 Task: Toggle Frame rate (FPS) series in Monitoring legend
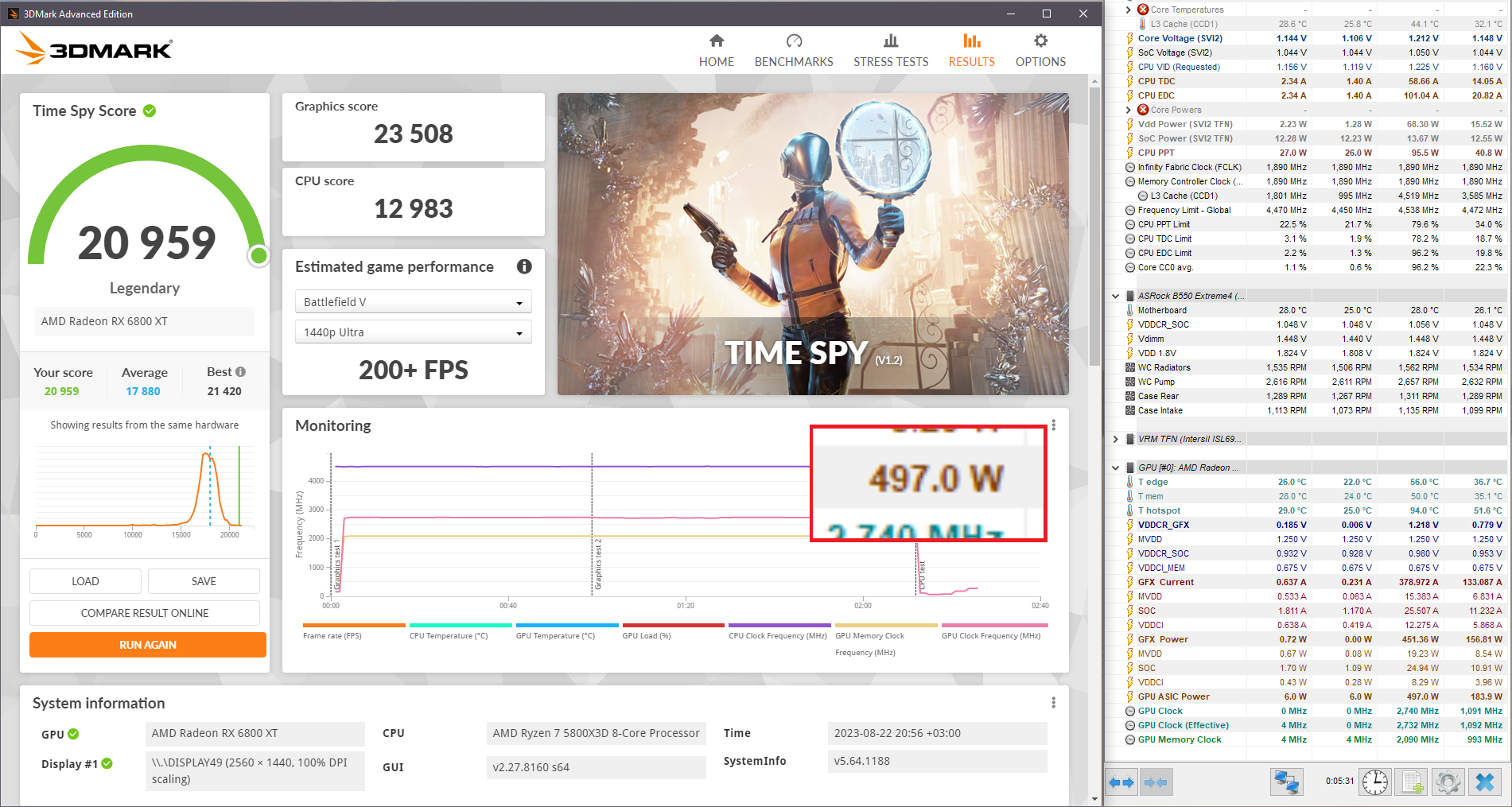[x=354, y=631]
